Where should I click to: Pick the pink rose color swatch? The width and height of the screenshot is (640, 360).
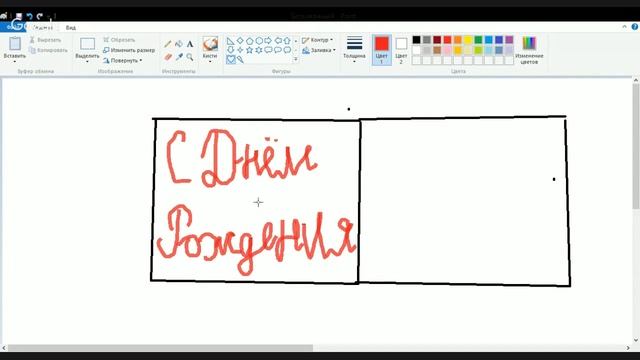tap(447, 50)
